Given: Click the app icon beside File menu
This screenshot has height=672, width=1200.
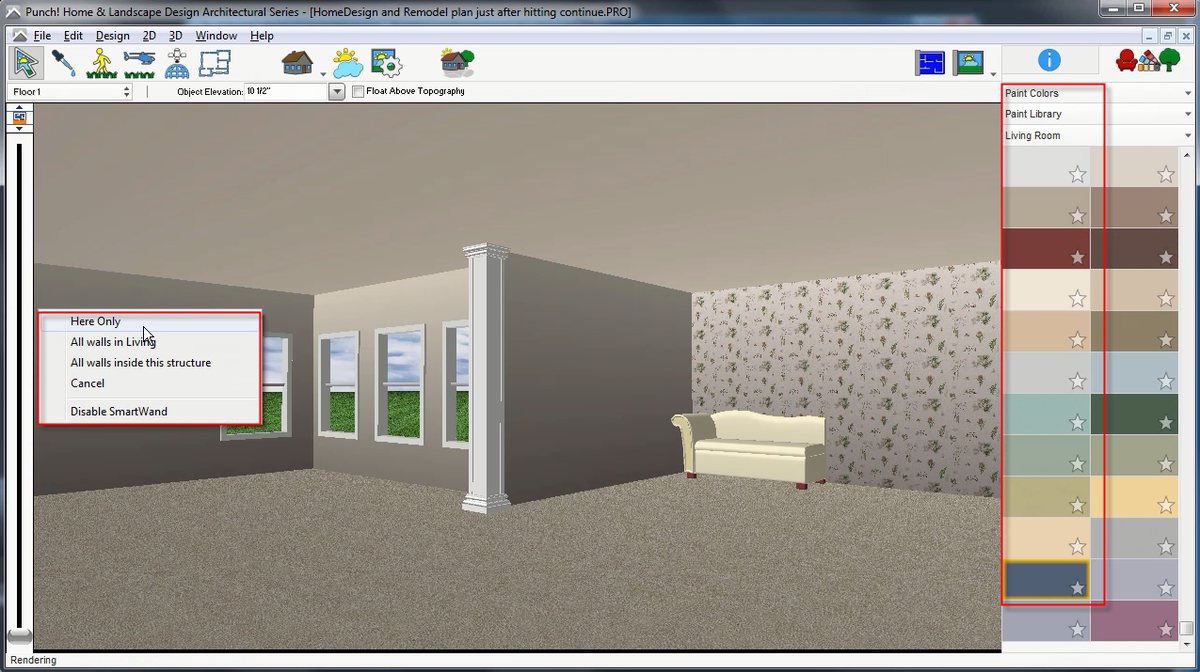Looking at the screenshot, I should [x=20, y=36].
